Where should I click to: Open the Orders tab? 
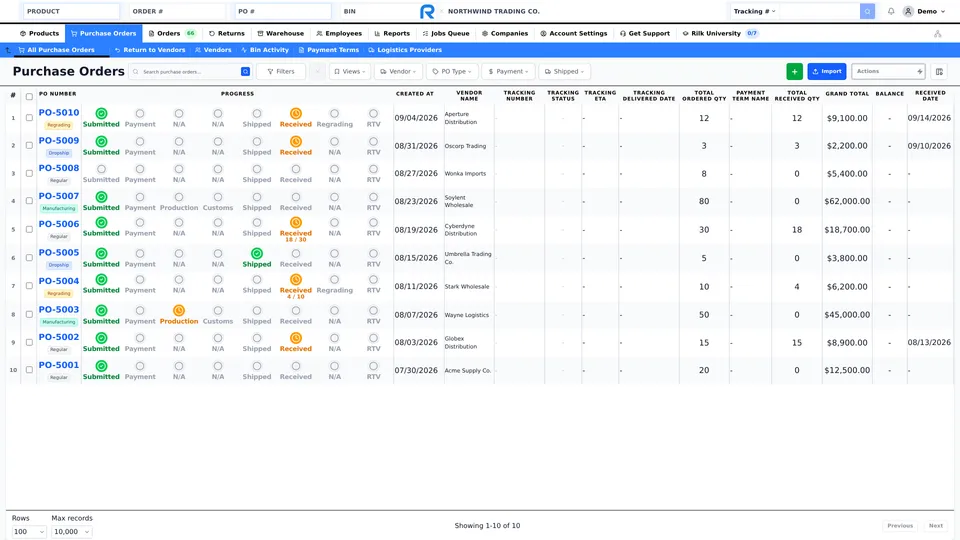[171, 34]
